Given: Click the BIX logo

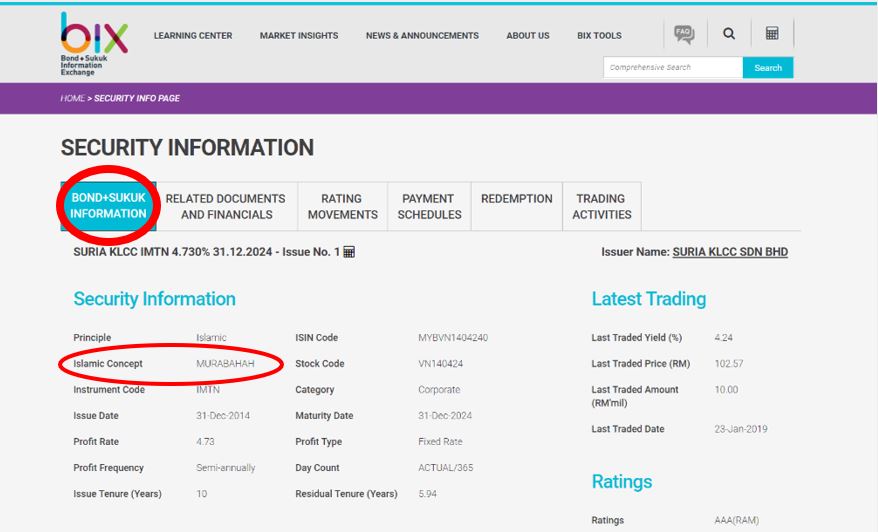Looking at the screenshot, I should (x=94, y=44).
